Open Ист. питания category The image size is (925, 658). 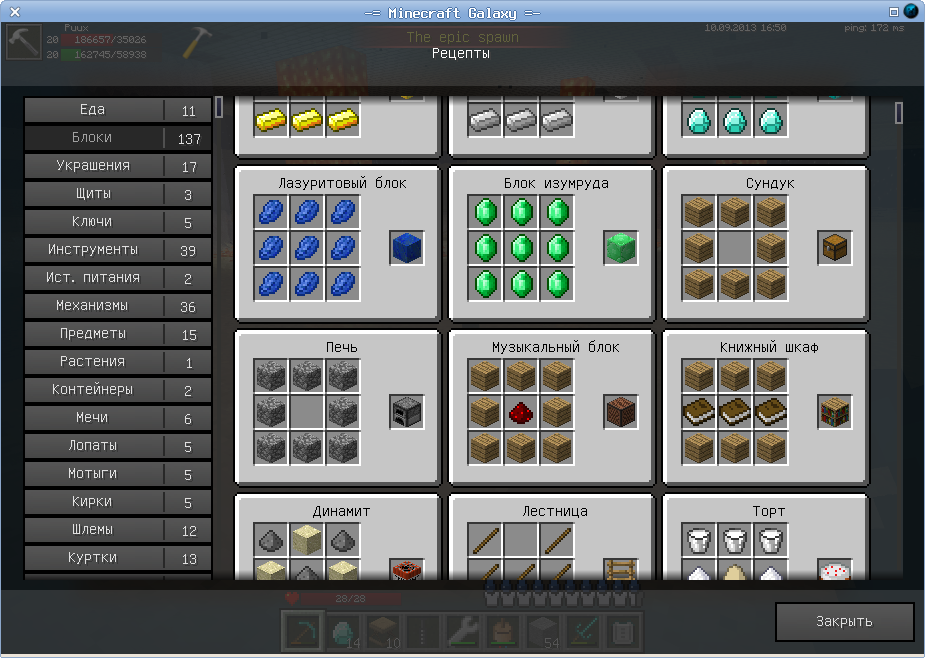pyautogui.click(x=118, y=278)
